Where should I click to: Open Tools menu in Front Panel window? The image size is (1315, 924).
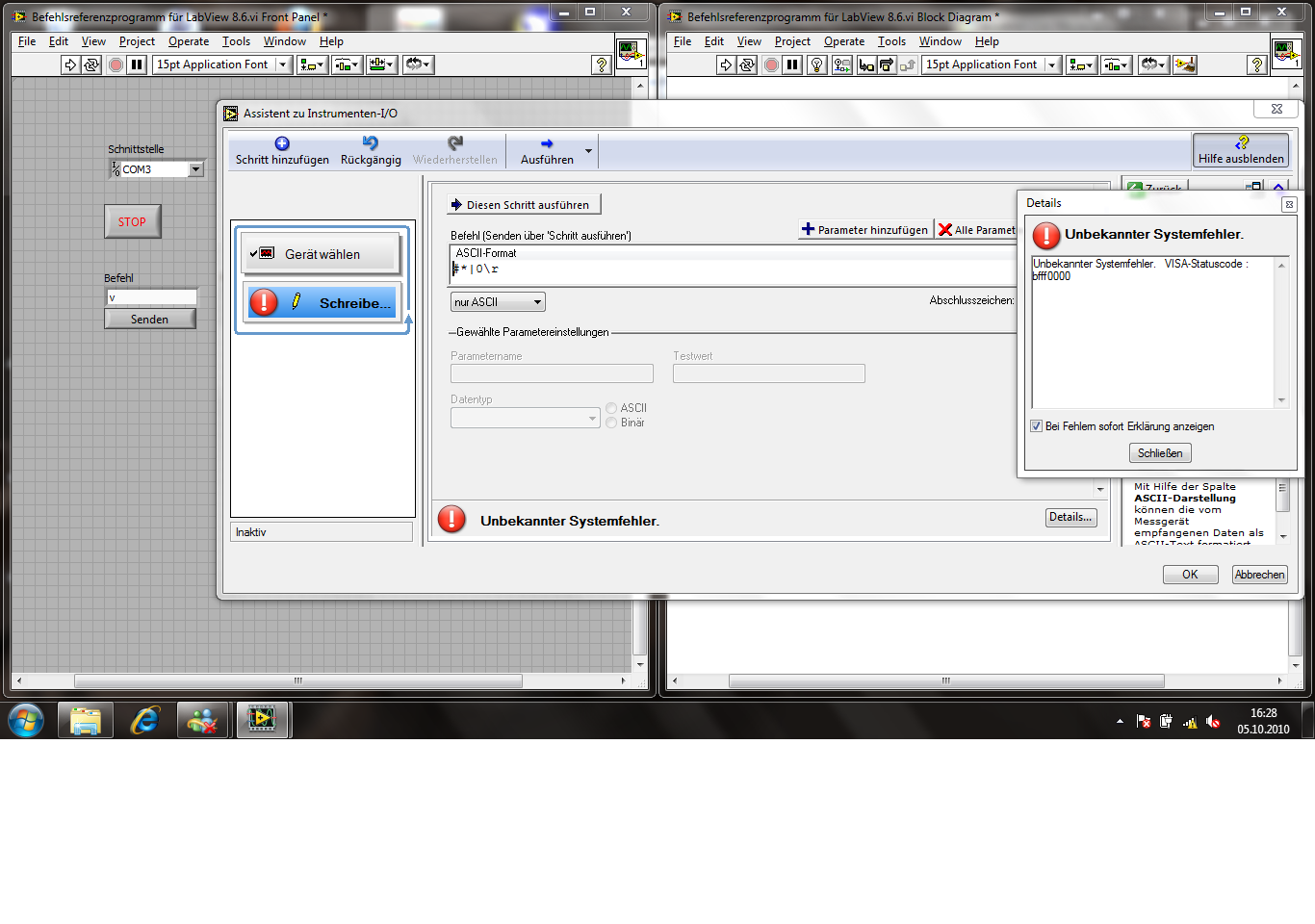(x=236, y=41)
